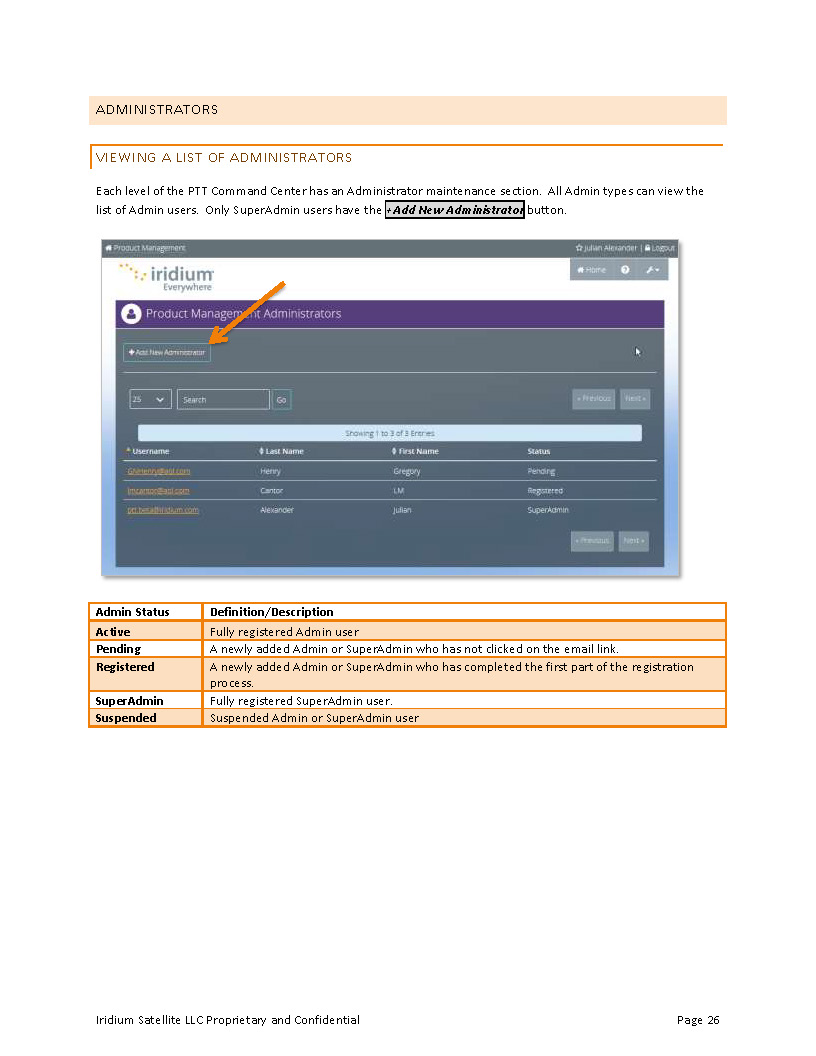Image resolution: width=816 pixels, height=1056 pixels.
Task: Click the star icon next to Julian Alexander
Action: (580, 247)
